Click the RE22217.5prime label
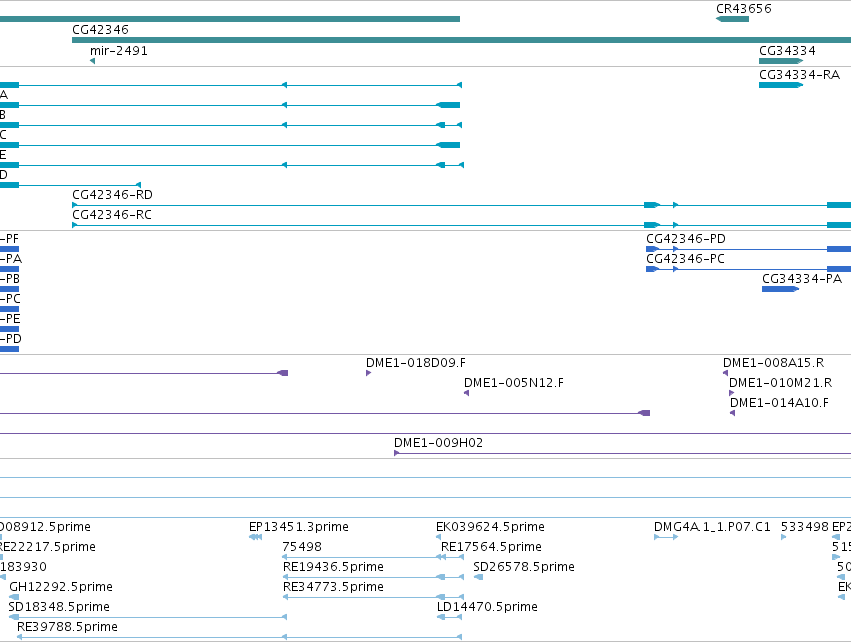 click(x=48, y=546)
